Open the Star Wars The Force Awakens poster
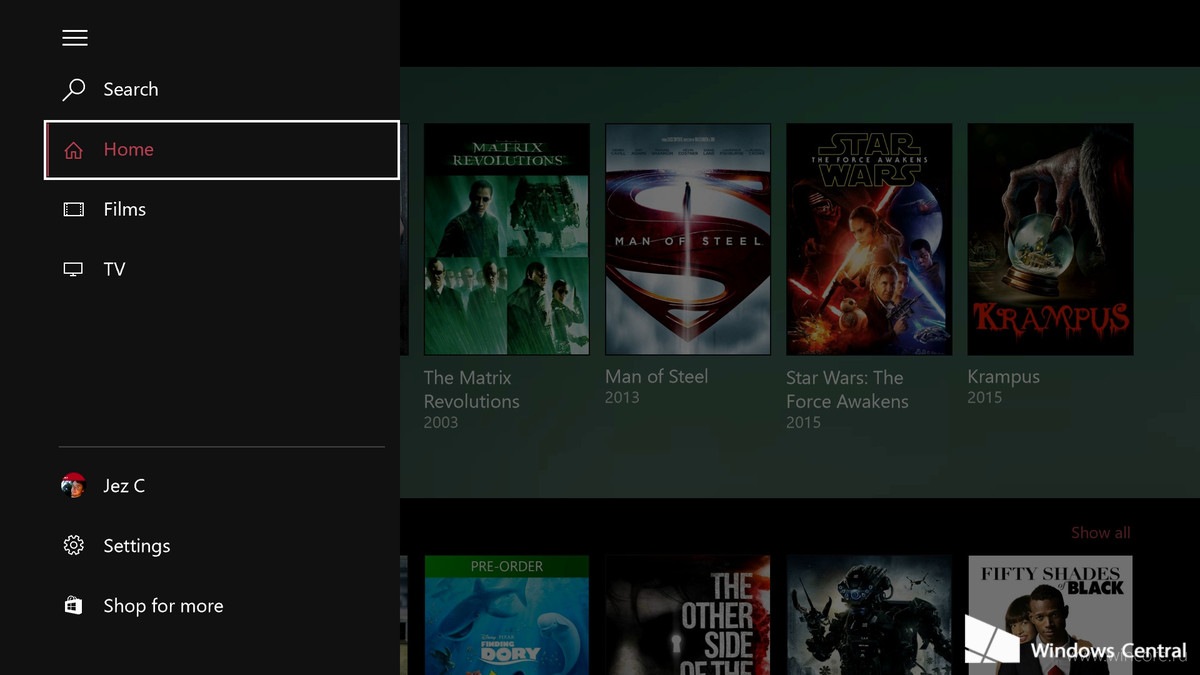The width and height of the screenshot is (1200, 675). tap(869, 239)
